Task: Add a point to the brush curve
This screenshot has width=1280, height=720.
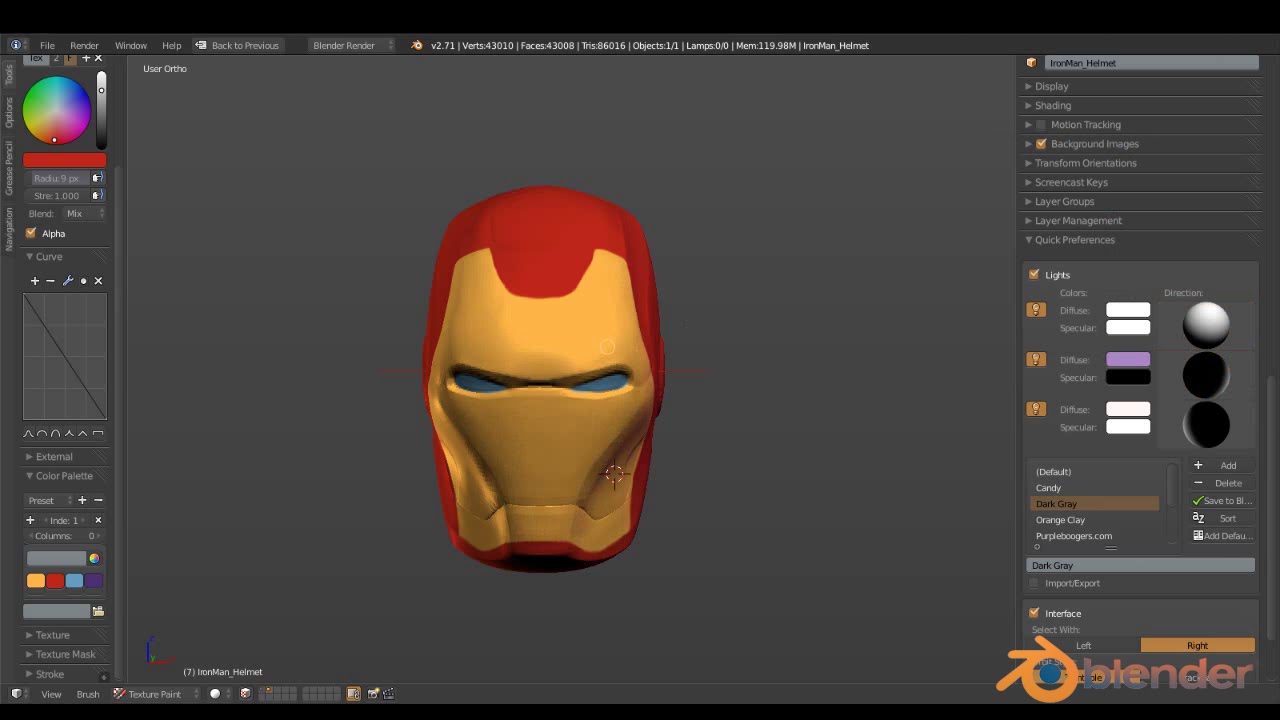Action: pyautogui.click(x=35, y=281)
